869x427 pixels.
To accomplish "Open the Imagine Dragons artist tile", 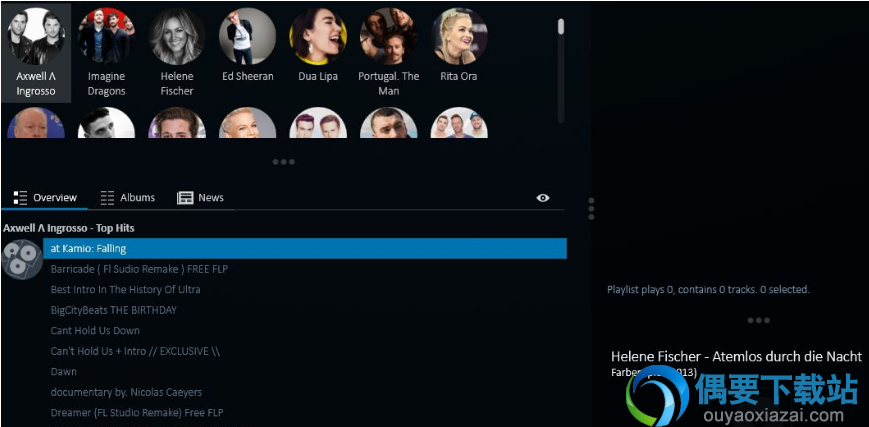I will [106, 53].
